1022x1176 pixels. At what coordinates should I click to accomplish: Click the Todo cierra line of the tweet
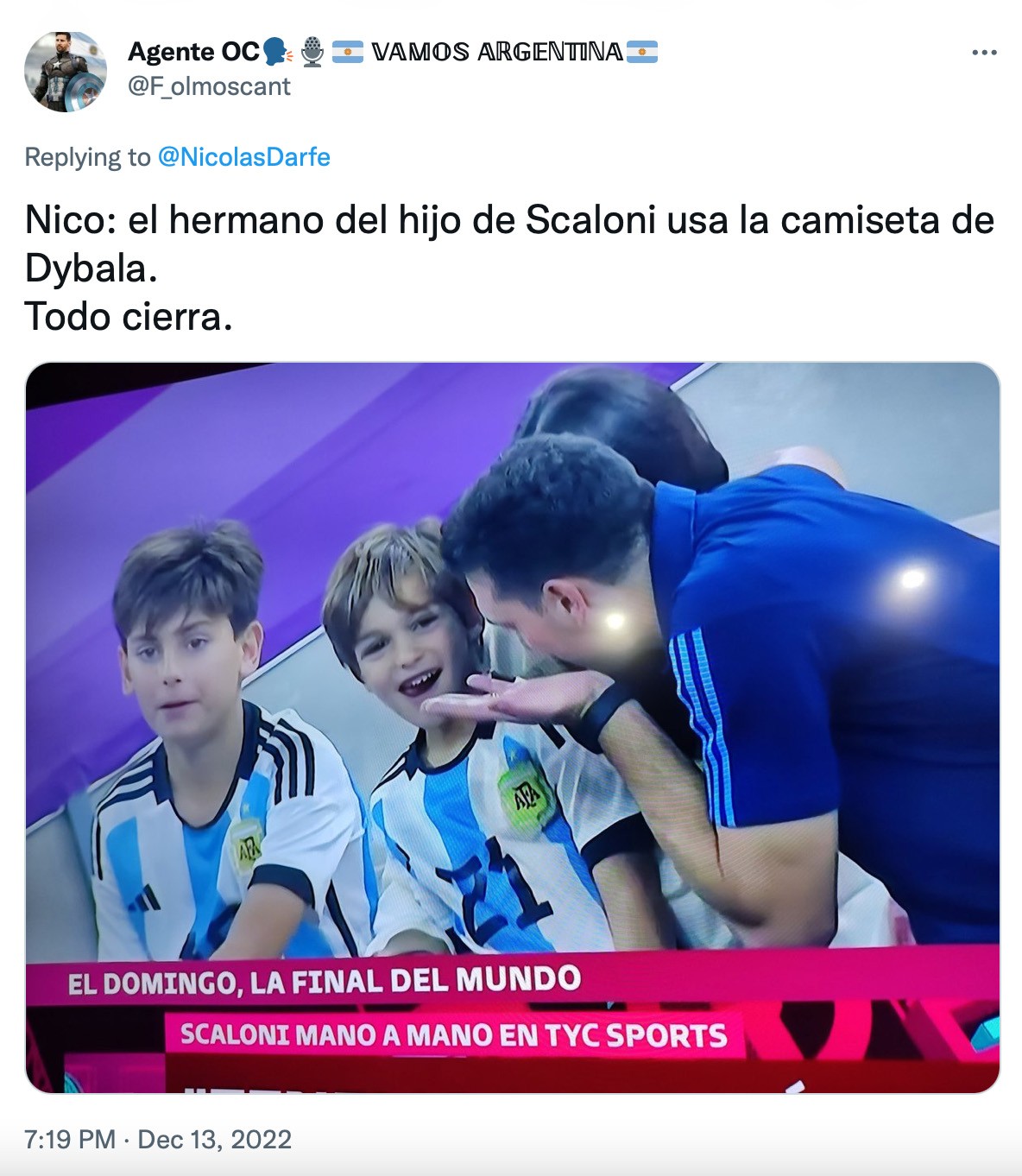129,316
